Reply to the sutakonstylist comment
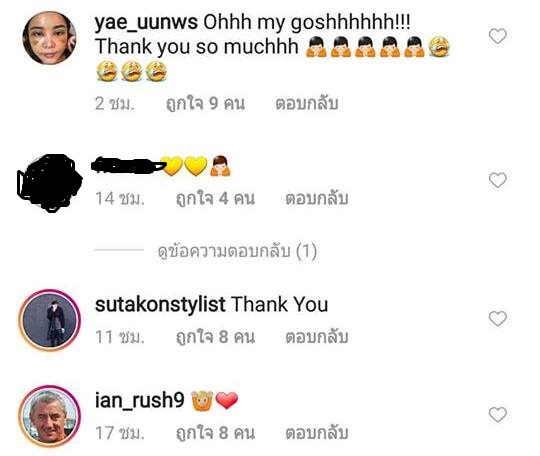Viewport: 540px width, 456px height. tap(316, 337)
